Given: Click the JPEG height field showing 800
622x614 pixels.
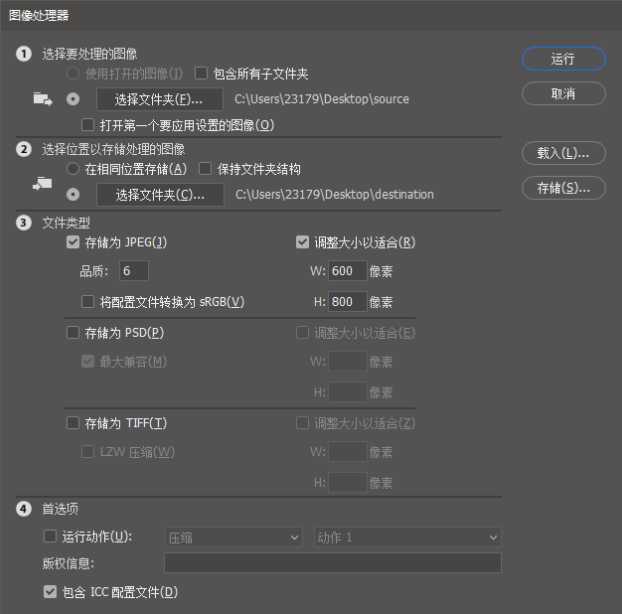Looking at the screenshot, I should tap(347, 302).
